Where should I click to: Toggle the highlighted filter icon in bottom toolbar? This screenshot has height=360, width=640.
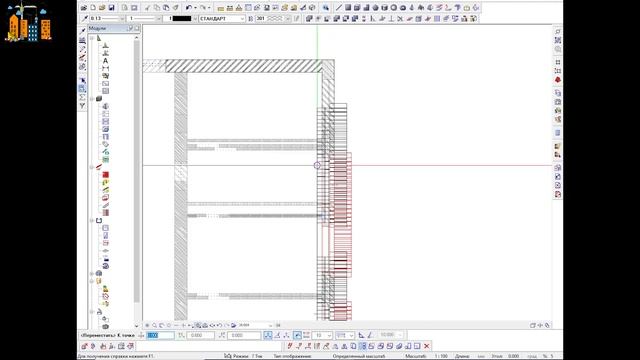click(x=362, y=346)
